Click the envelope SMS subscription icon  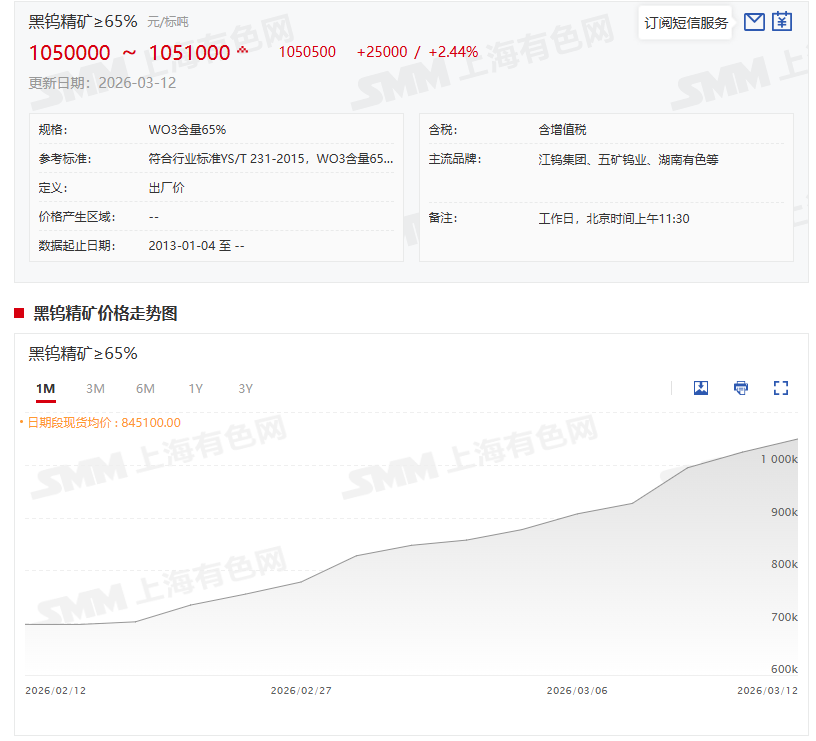[755, 21]
